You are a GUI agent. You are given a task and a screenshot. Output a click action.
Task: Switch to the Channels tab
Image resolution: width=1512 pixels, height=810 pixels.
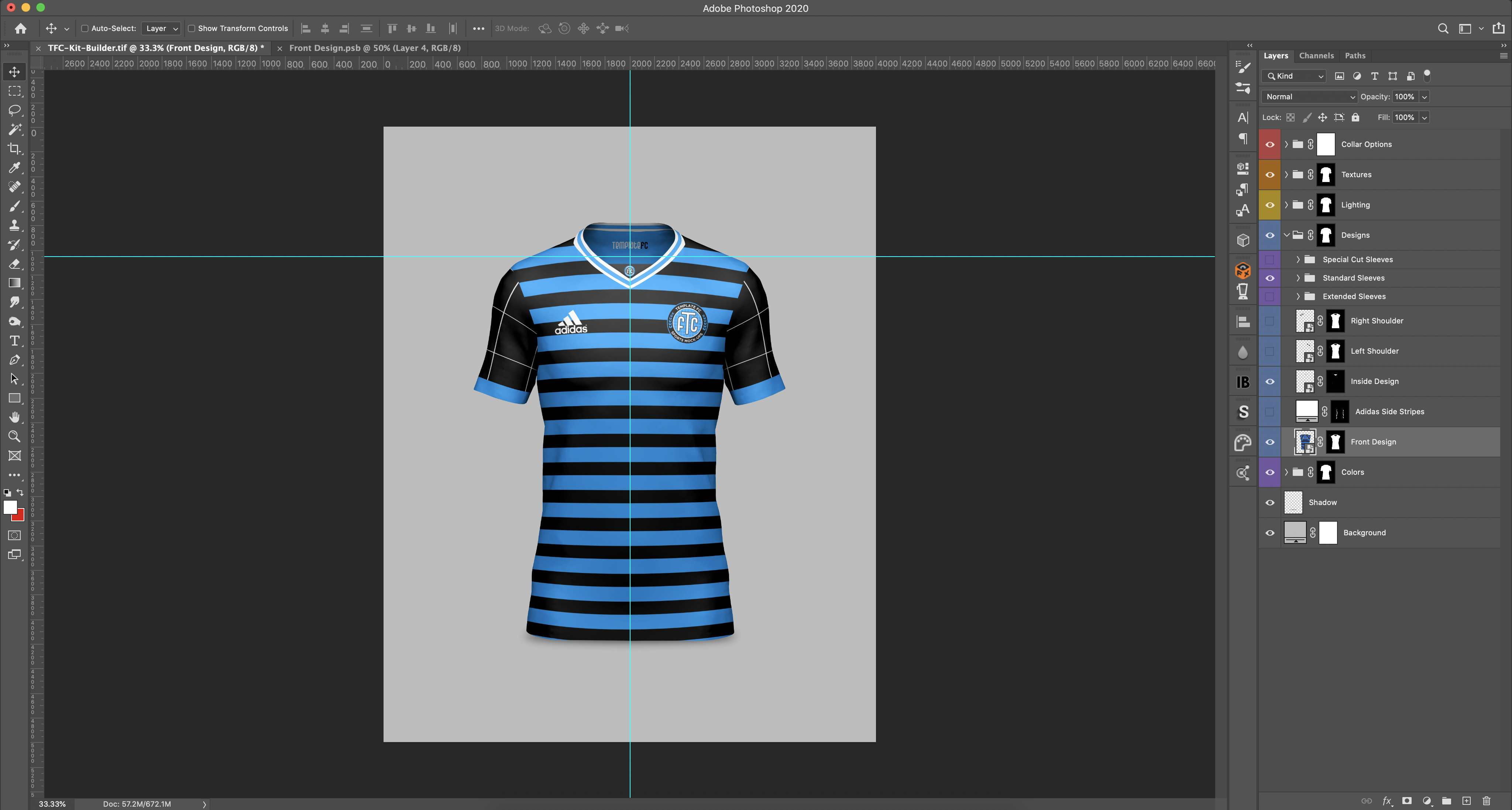click(1316, 56)
